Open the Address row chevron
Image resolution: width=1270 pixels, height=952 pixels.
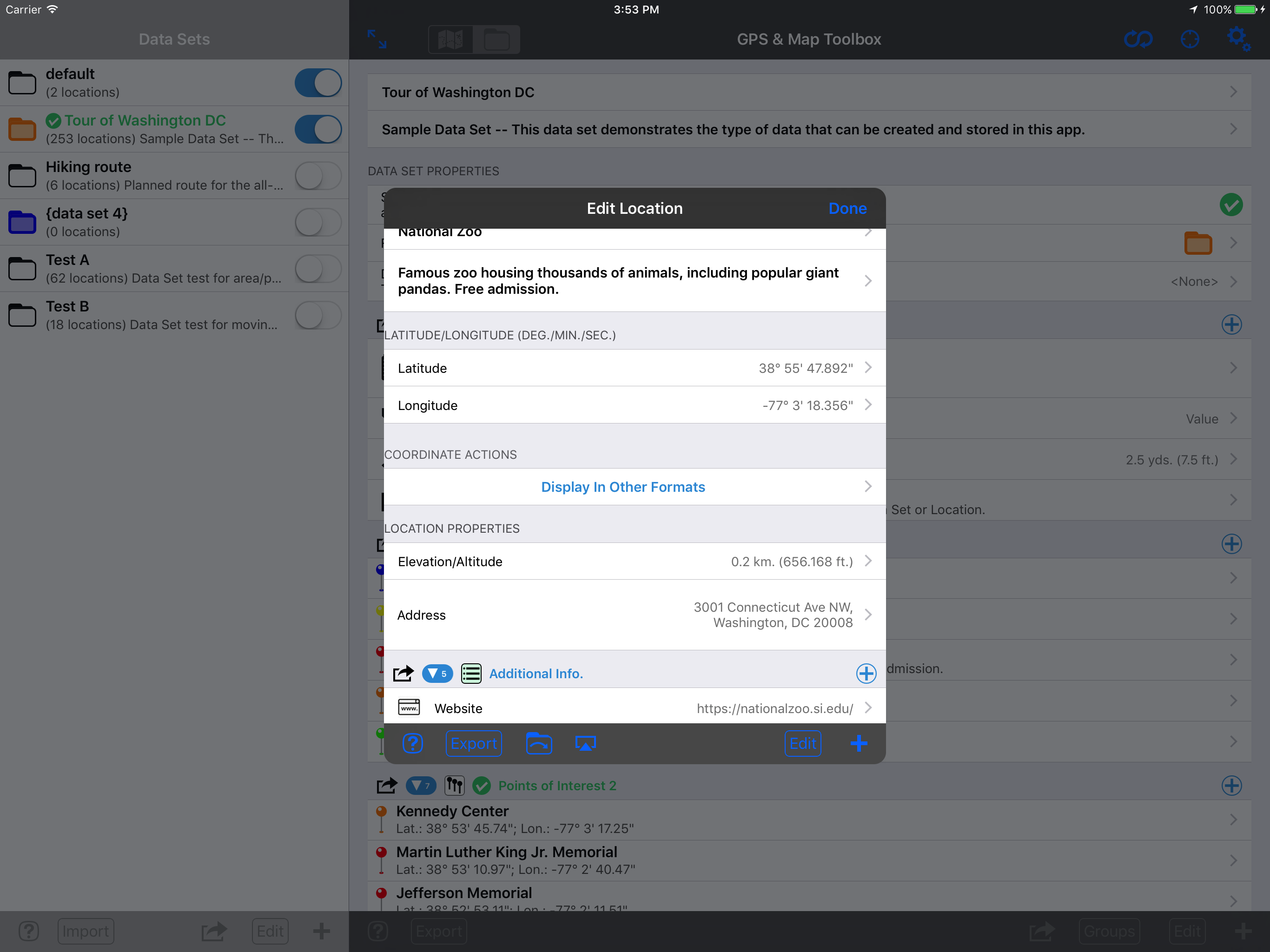click(868, 615)
